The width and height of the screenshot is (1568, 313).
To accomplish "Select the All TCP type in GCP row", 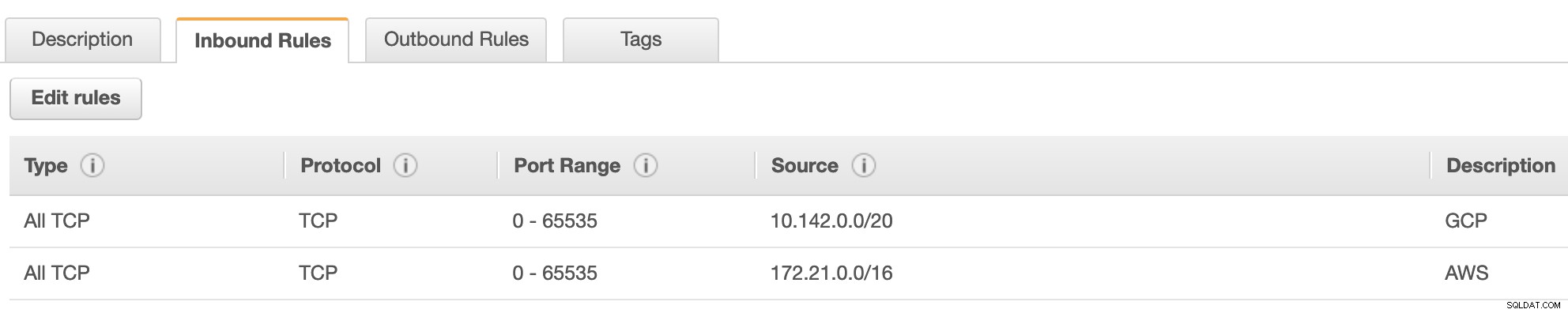I will [57, 221].
